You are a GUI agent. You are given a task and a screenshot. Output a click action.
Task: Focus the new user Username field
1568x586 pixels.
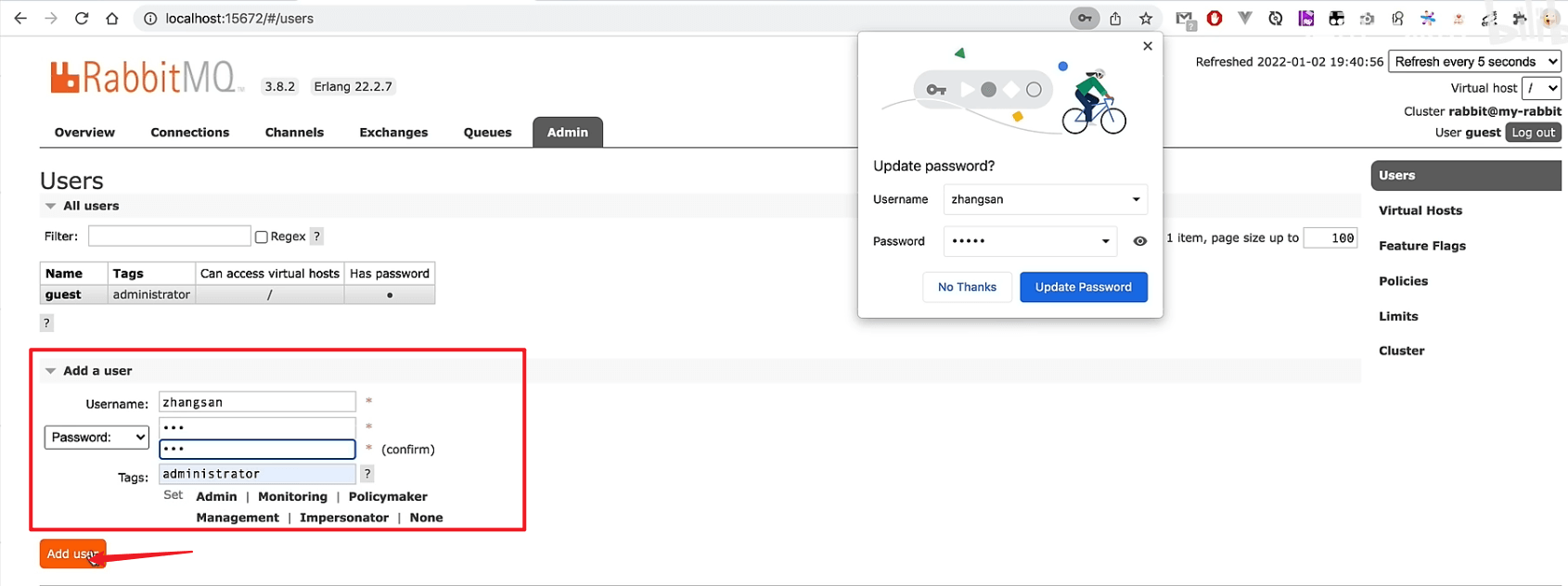tap(257, 401)
